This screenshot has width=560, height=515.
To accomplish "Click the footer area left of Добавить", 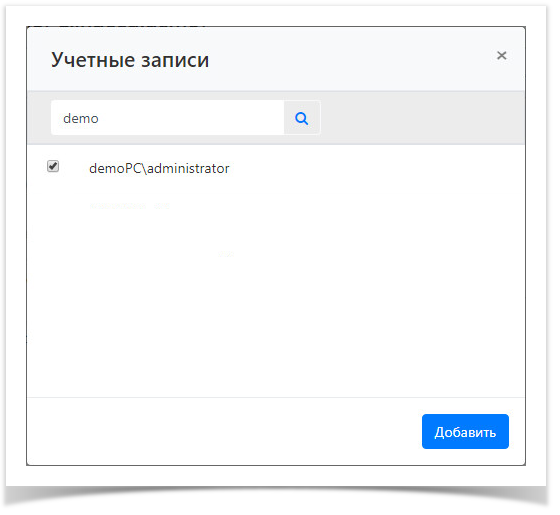I will (225, 431).
